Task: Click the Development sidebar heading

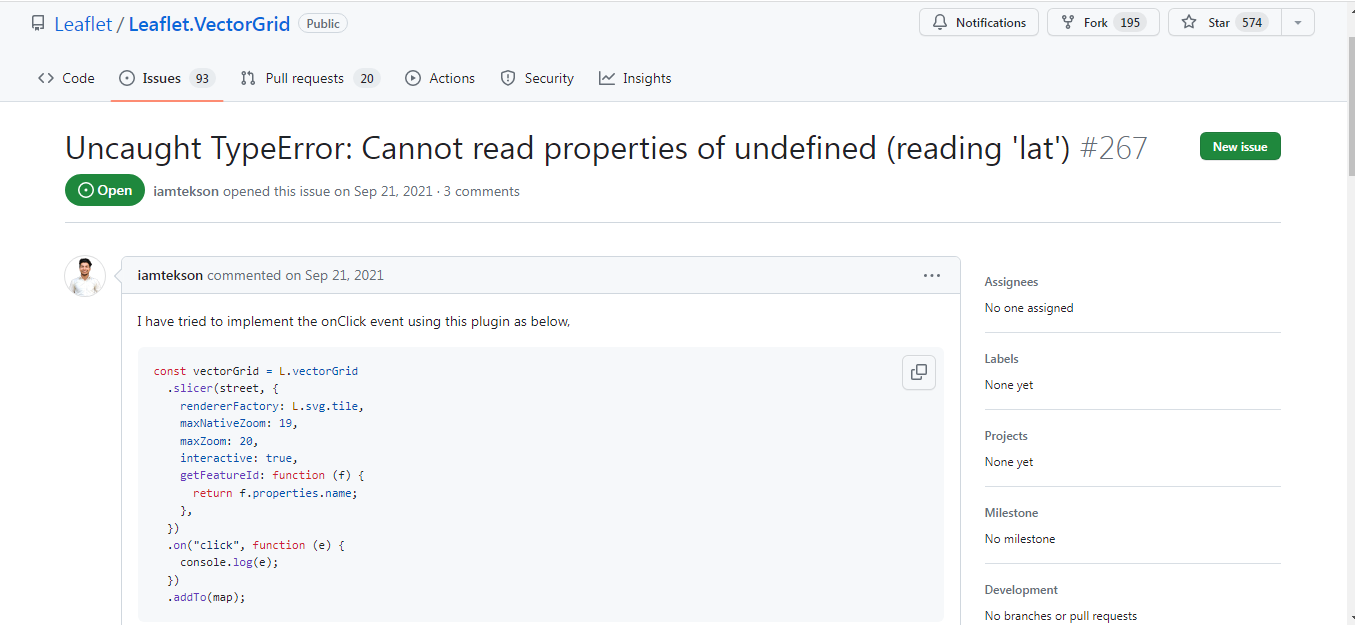Action: pyautogui.click(x=1021, y=590)
